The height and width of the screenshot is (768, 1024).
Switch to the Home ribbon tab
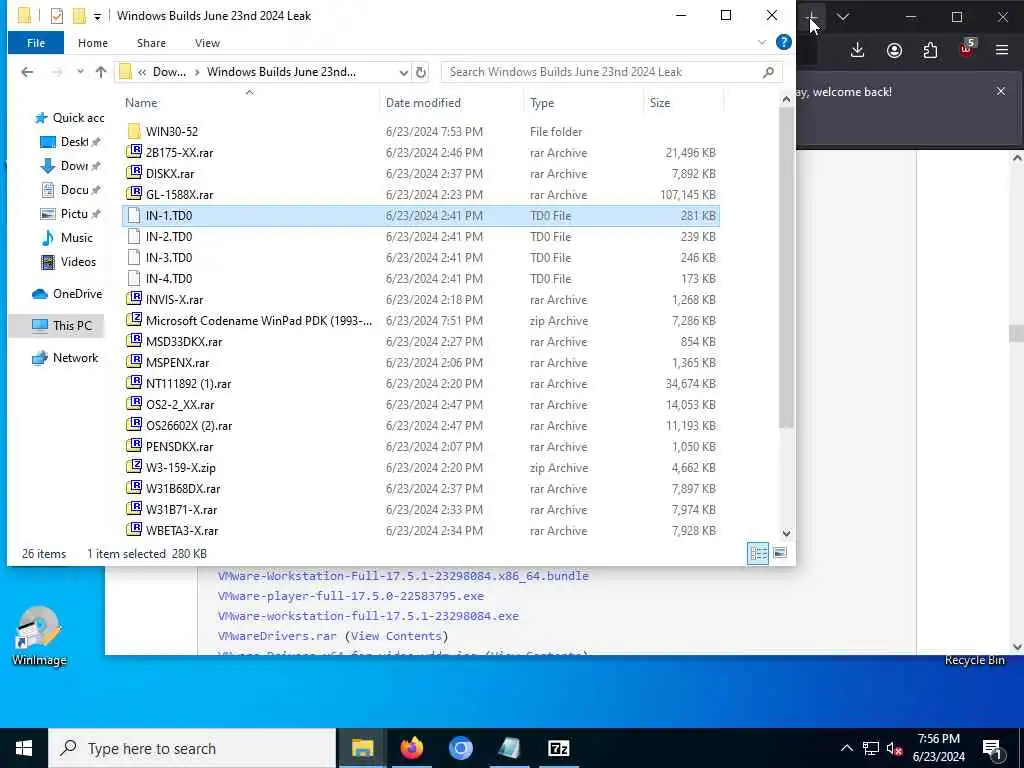click(93, 43)
